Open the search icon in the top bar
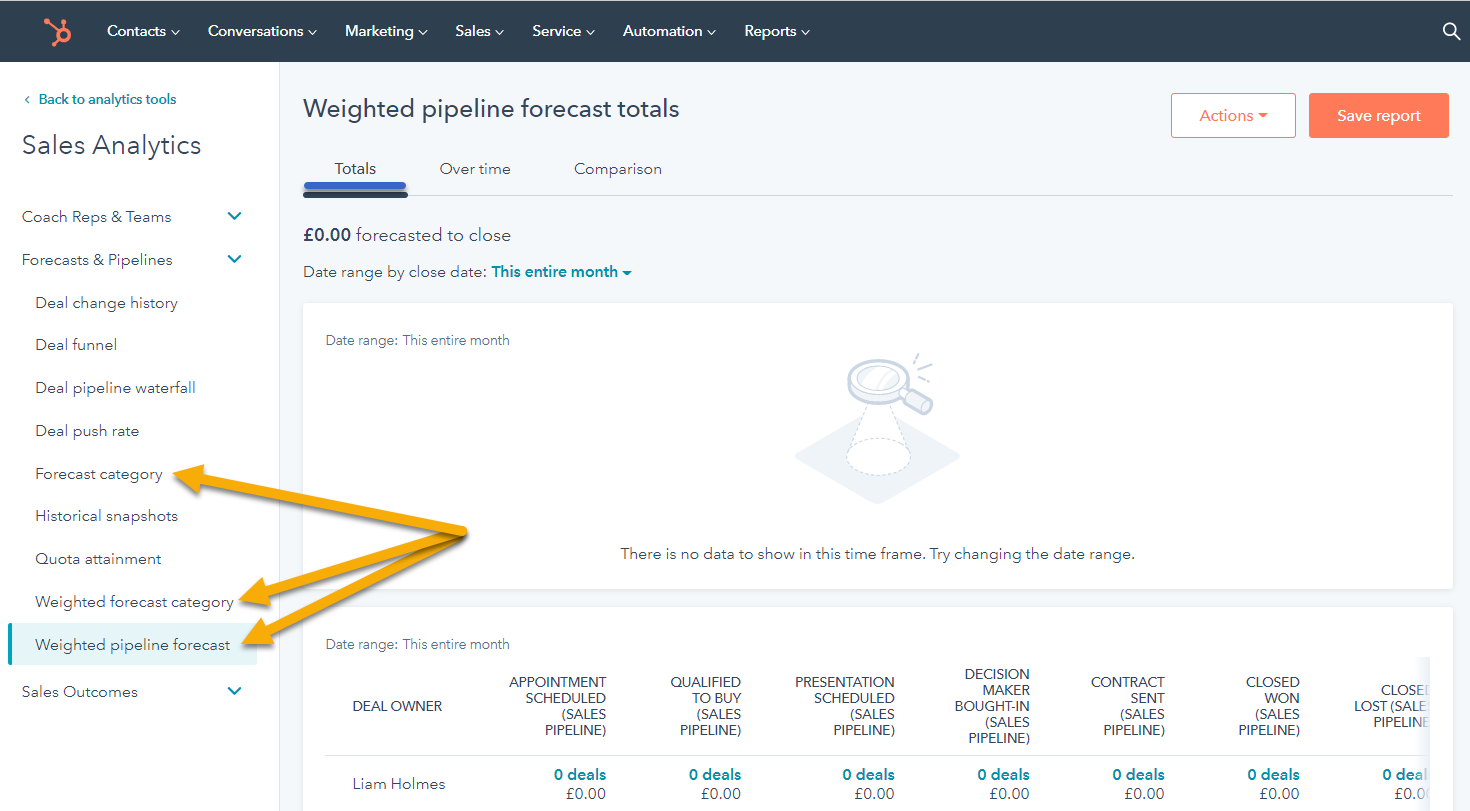 pos(1451,31)
